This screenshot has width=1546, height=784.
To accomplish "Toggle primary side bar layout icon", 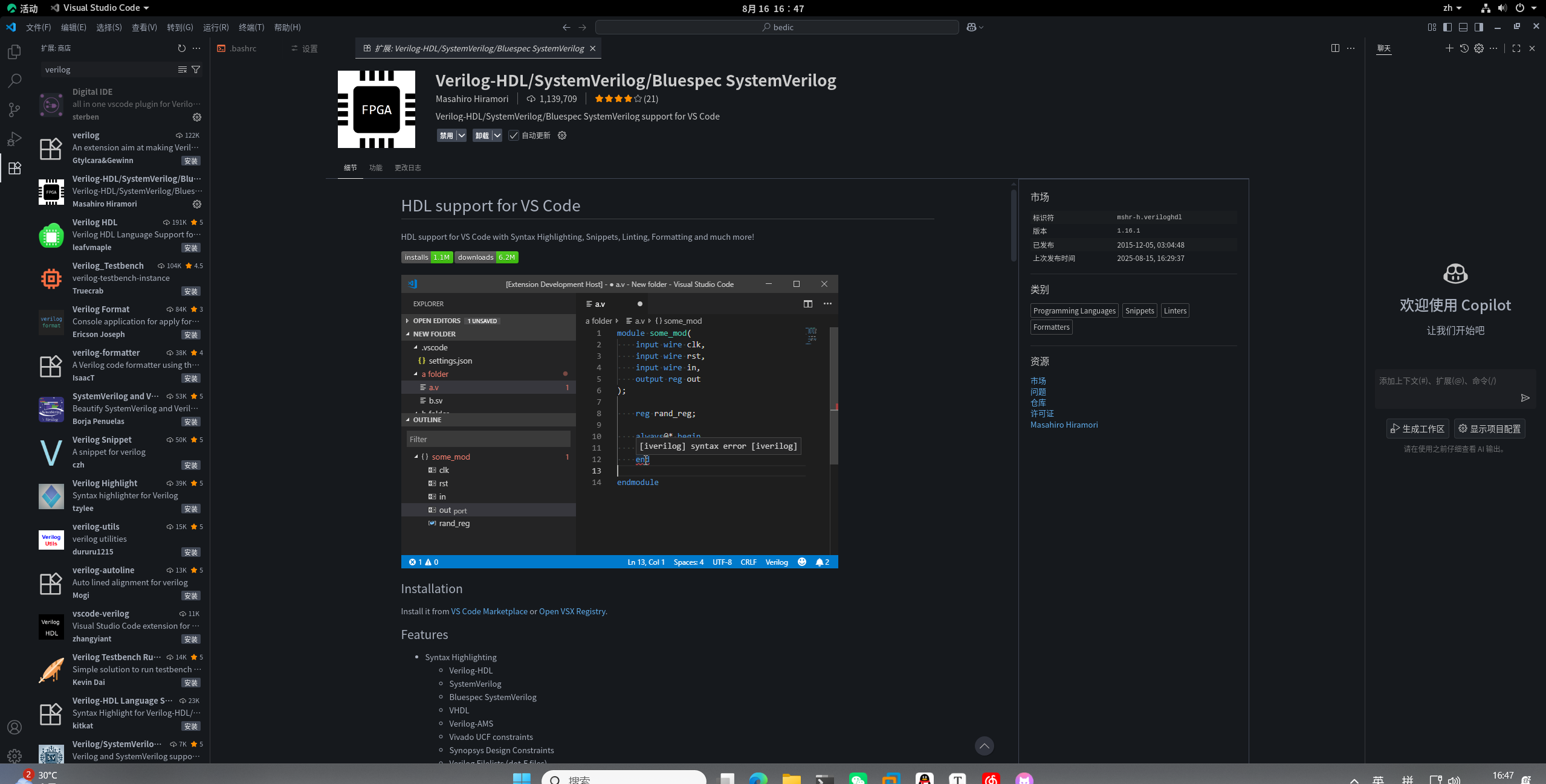I will pyautogui.click(x=1447, y=27).
